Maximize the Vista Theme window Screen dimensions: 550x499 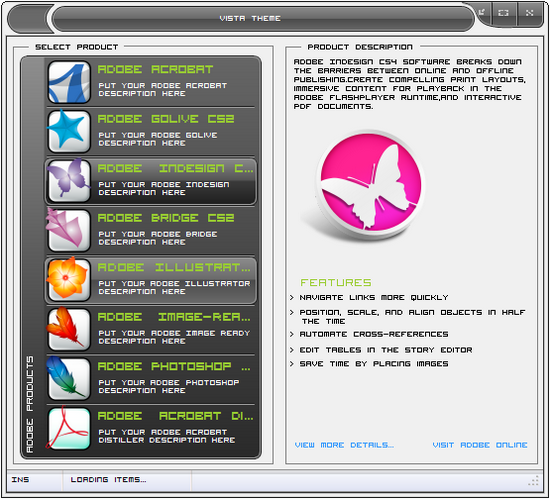[x=504, y=13]
